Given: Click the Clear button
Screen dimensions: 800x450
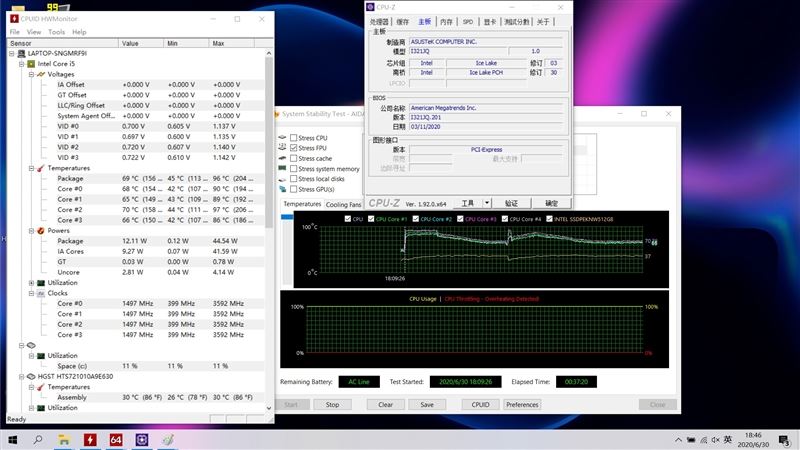Looking at the screenshot, I should pyautogui.click(x=386, y=405).
